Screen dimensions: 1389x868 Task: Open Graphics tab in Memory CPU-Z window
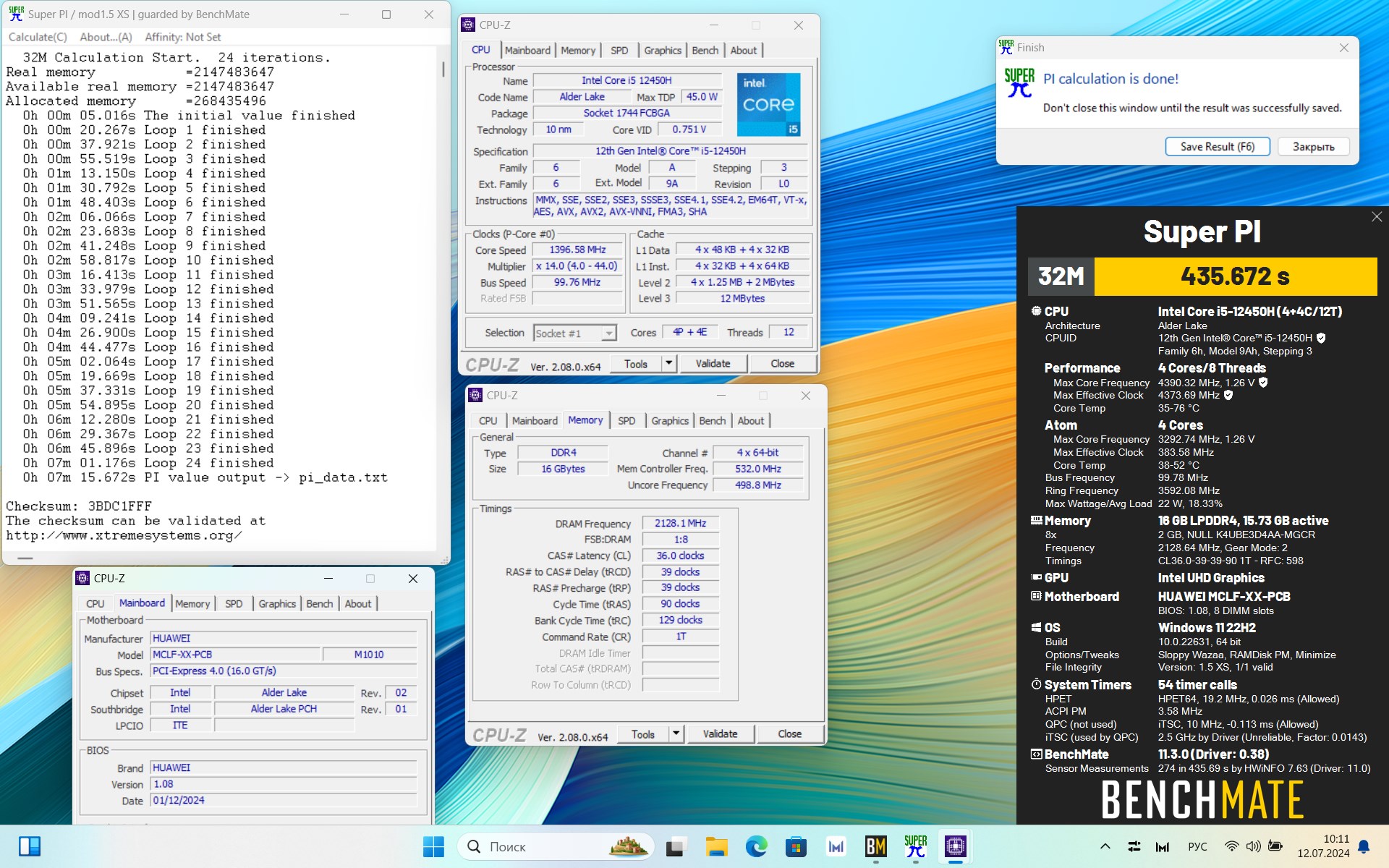point(670,420)
